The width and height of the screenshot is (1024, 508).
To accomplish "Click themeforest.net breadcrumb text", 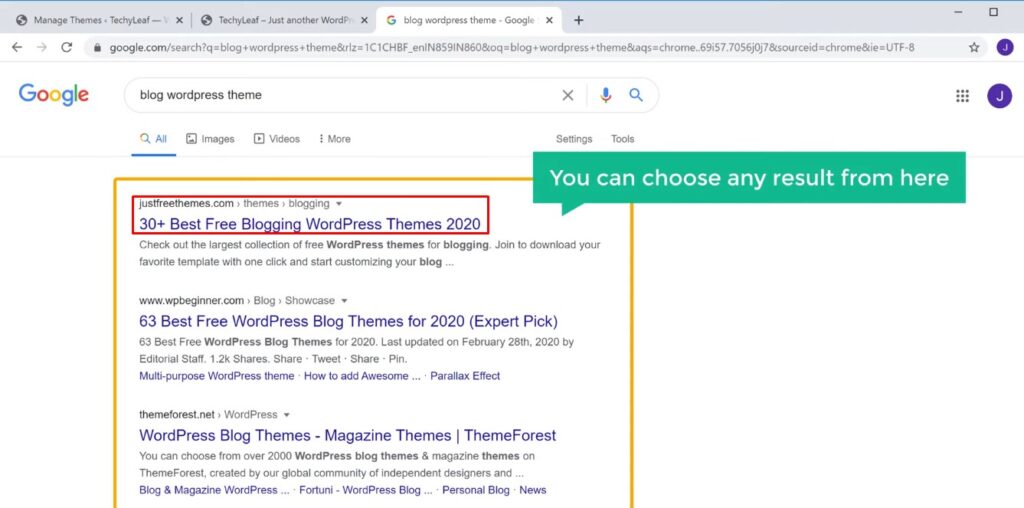I will click(177, 415).
